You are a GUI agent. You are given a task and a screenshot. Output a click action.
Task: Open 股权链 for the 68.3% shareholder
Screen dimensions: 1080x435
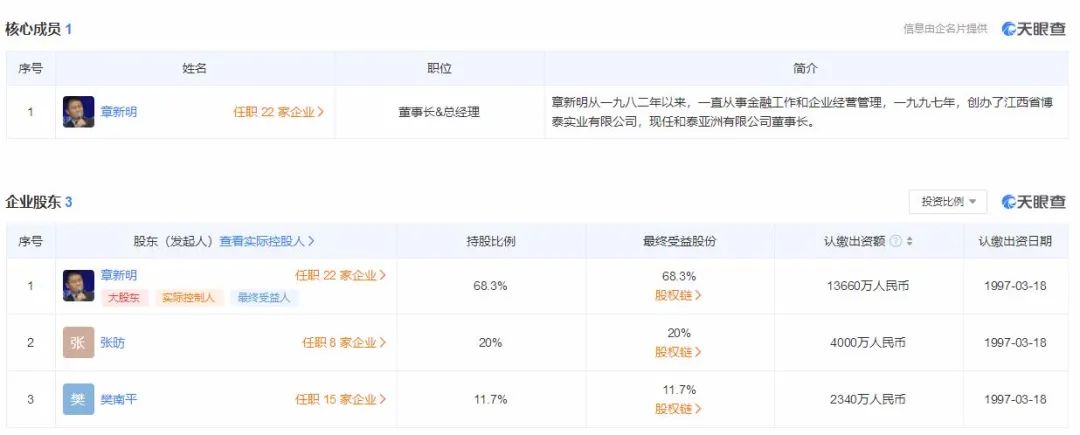pos(679,296)
